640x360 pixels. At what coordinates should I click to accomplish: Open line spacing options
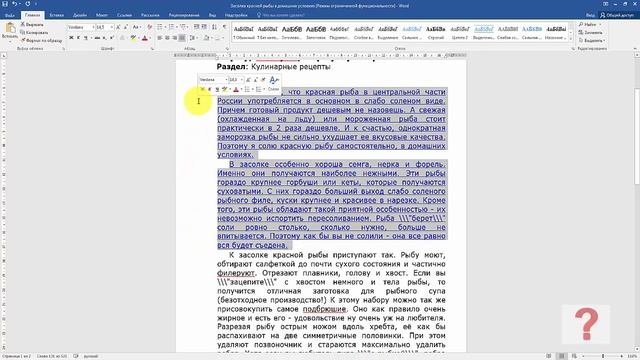(193, 38)
